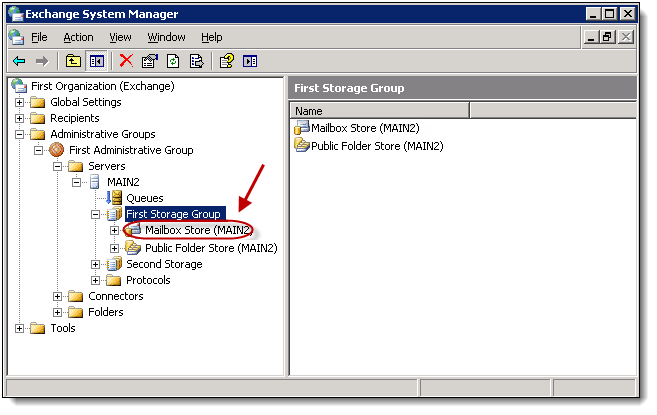
Task: Click the First Administrative Group globe icon
Action: [57, 150]
